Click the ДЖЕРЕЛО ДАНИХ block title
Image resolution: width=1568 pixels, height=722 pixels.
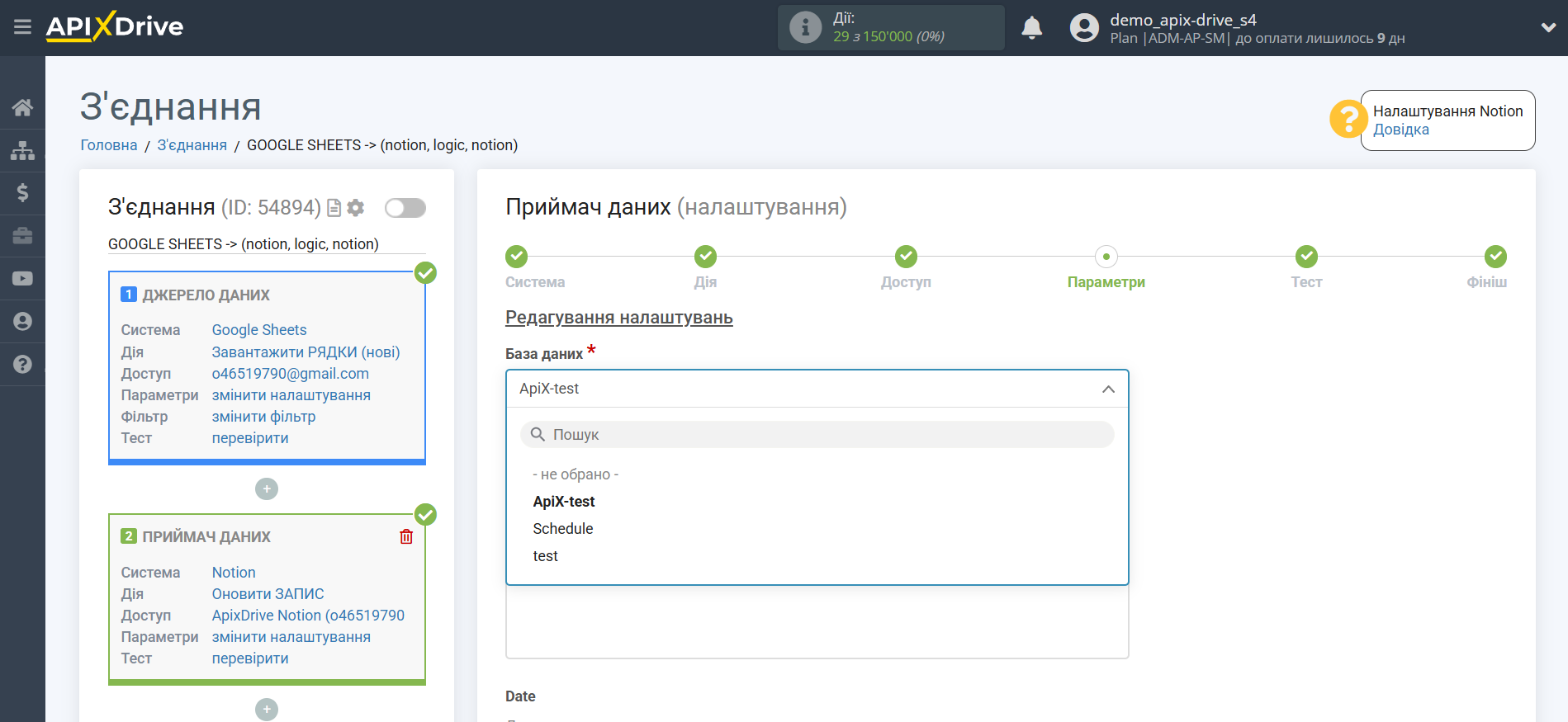(x=206, y=295)
